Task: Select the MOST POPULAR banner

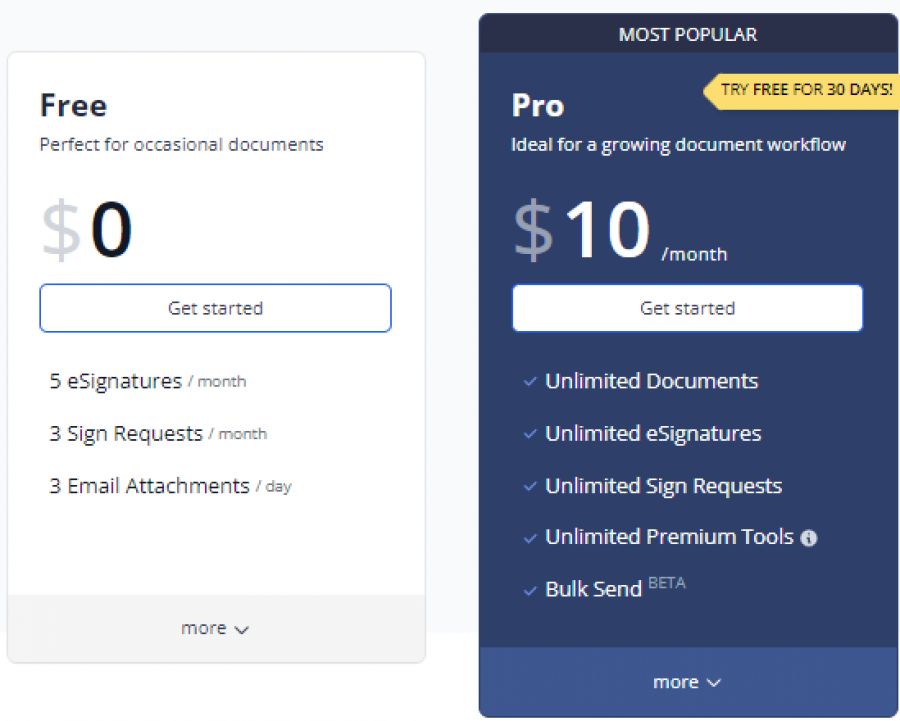Action: click(x=687, y=33)
